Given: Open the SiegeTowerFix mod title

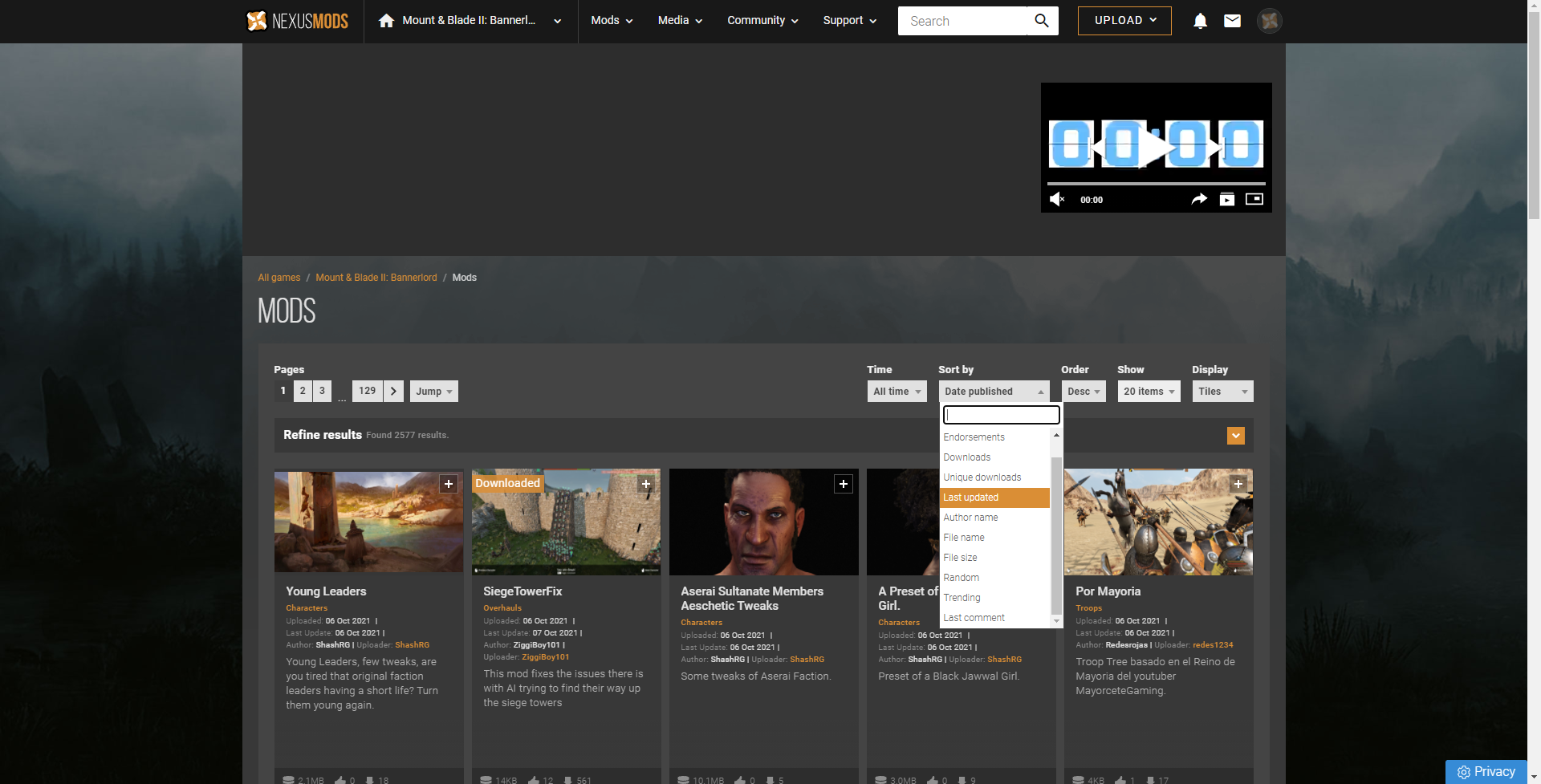Looking at the screenshot, I should [522, 591].
